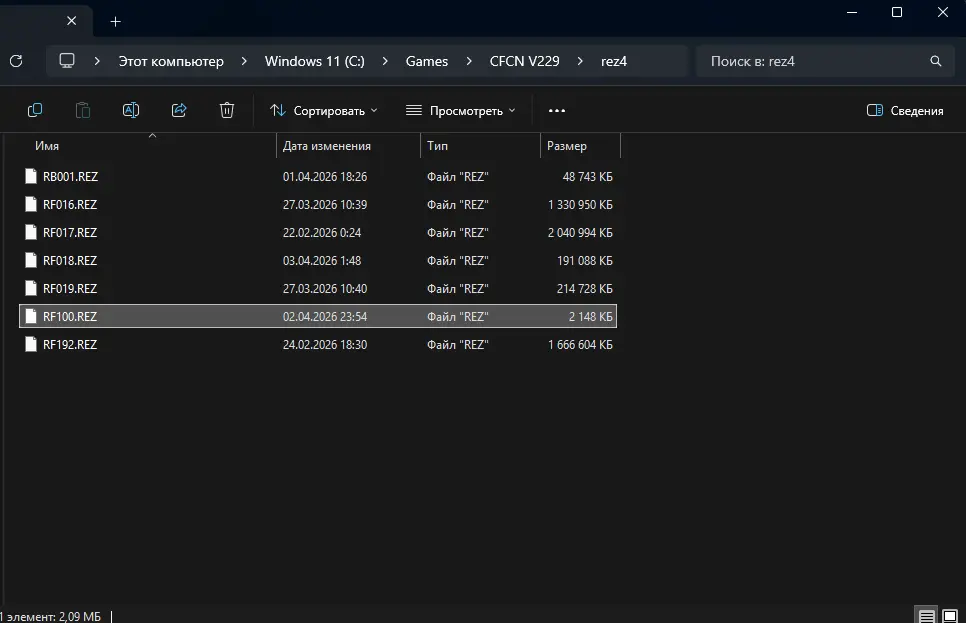
Task: Click date 03.04.2026 1:48
Action: click(322, 261)
